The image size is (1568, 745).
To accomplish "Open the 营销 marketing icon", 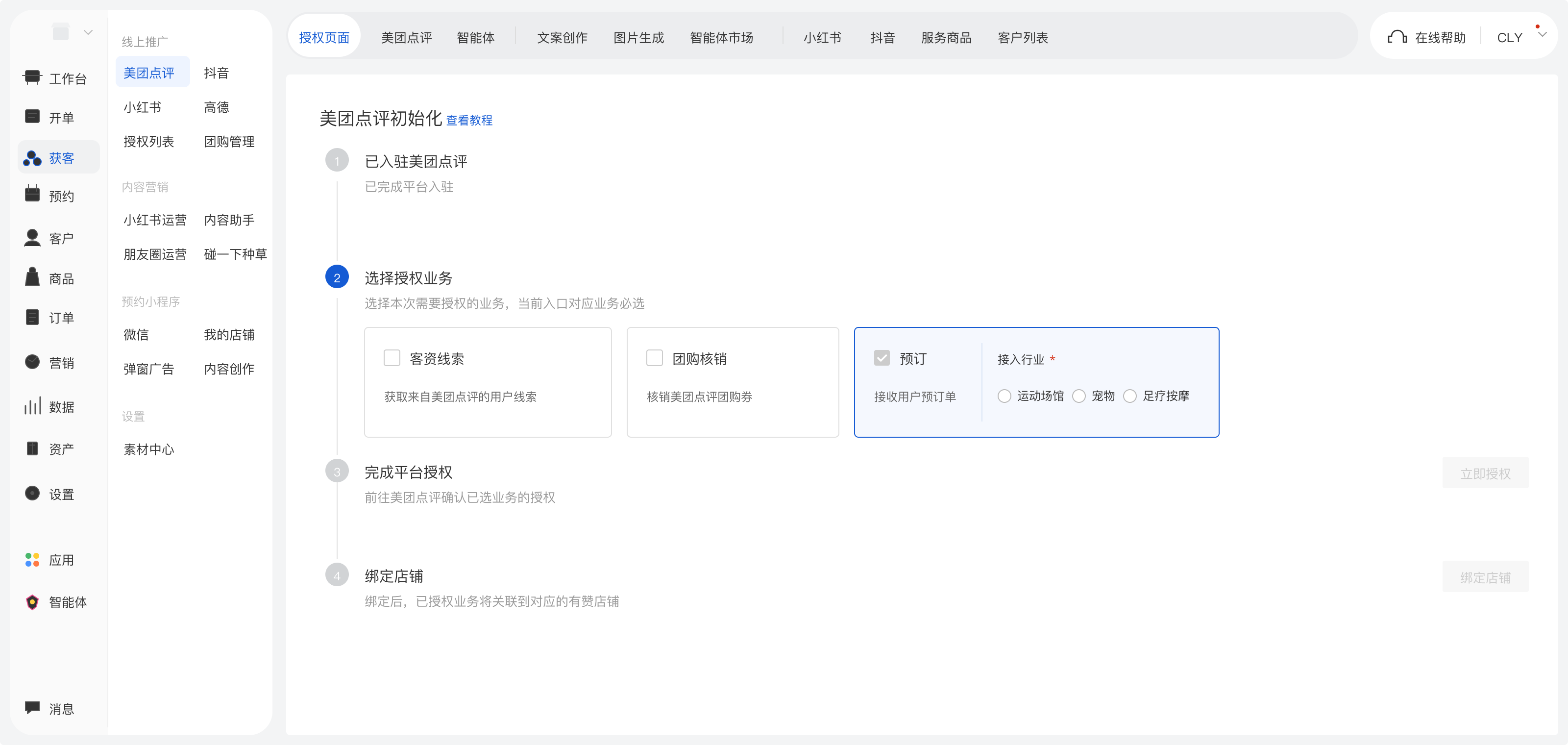I will [32, 362].
